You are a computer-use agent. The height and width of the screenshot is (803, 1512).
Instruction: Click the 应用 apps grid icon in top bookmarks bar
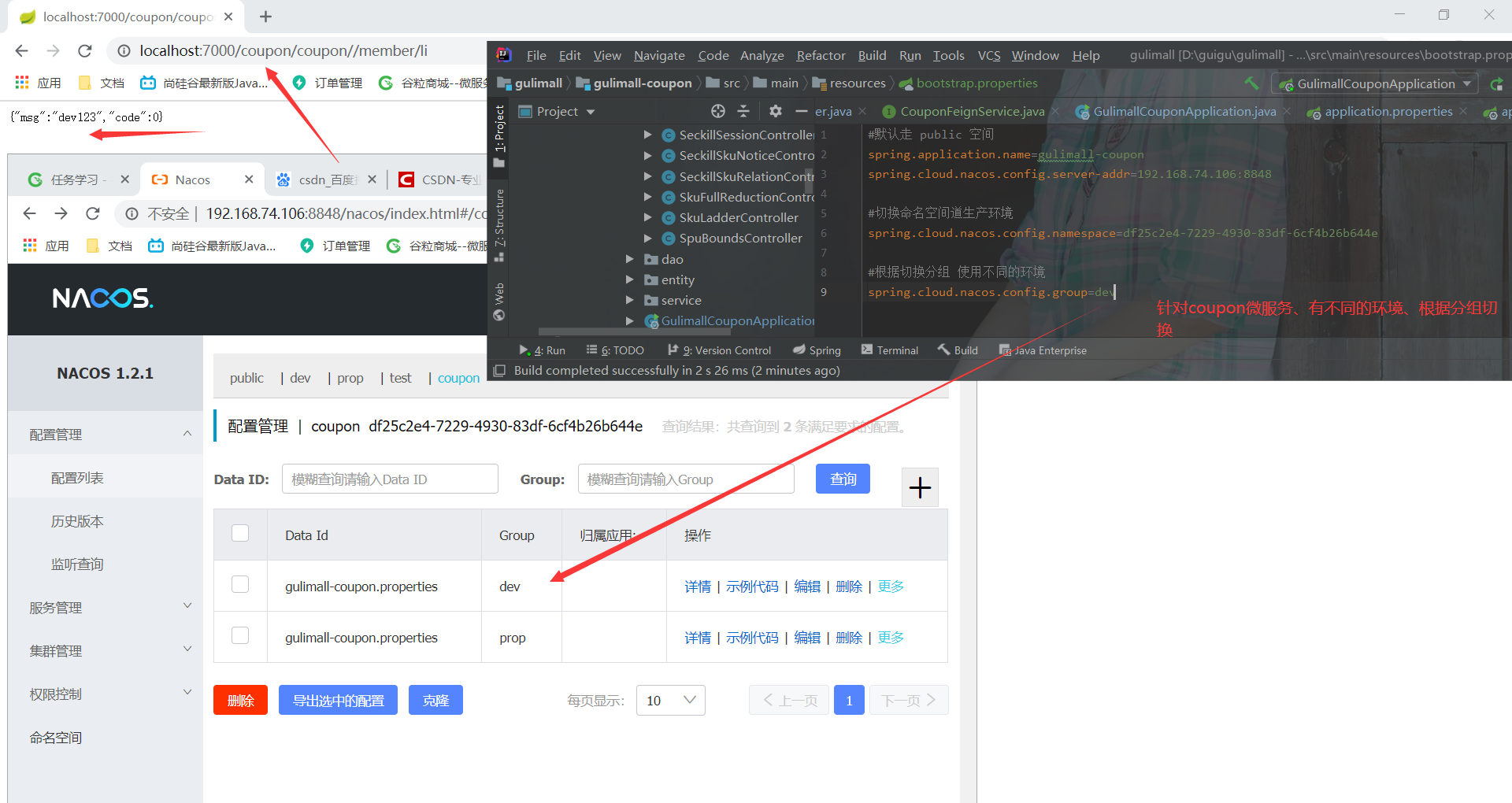click(x=22, y=83)
